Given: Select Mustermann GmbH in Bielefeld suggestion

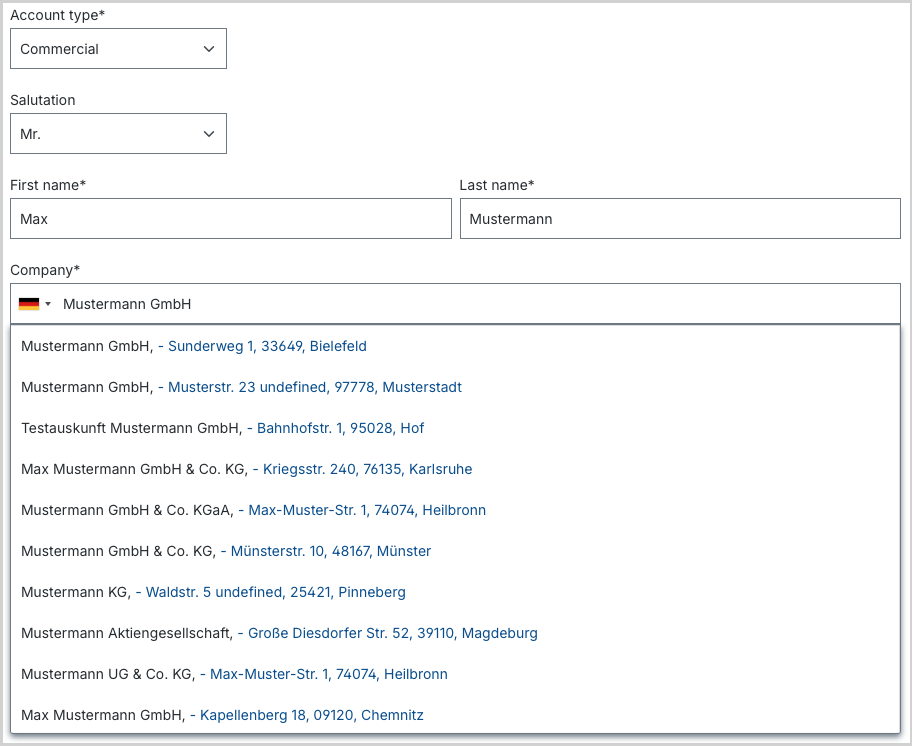Looking at the screenshot, I should [x=455, y=346].
